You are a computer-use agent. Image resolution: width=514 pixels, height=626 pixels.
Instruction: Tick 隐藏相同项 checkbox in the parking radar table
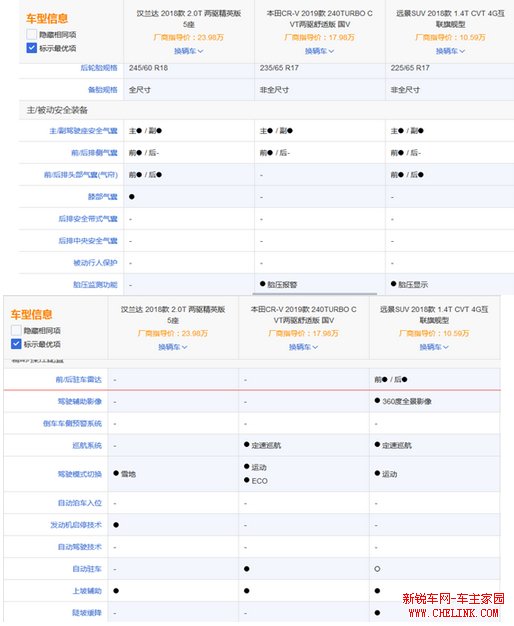(x=16, y=330)
